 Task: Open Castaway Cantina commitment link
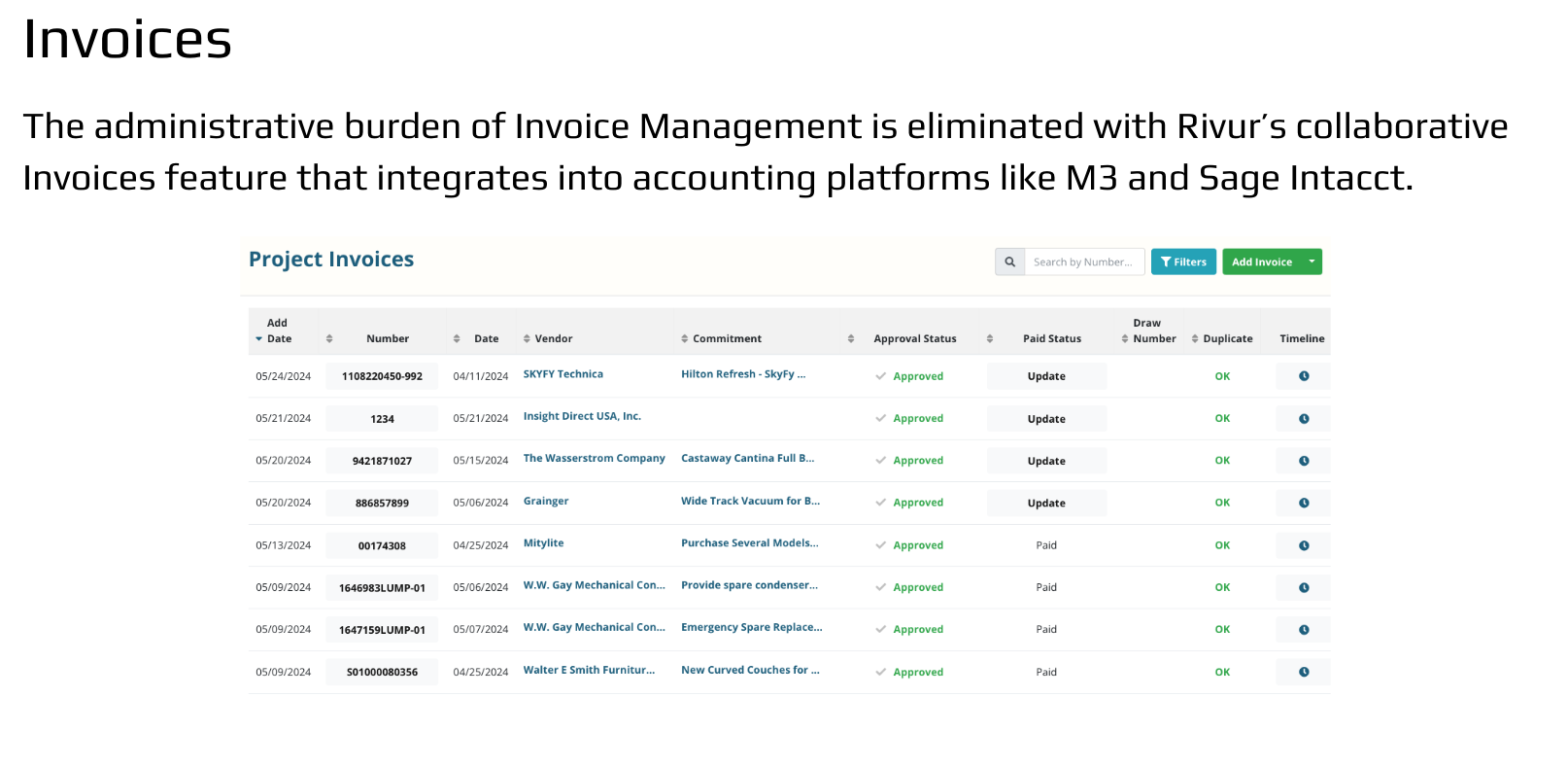pos(747,458)
